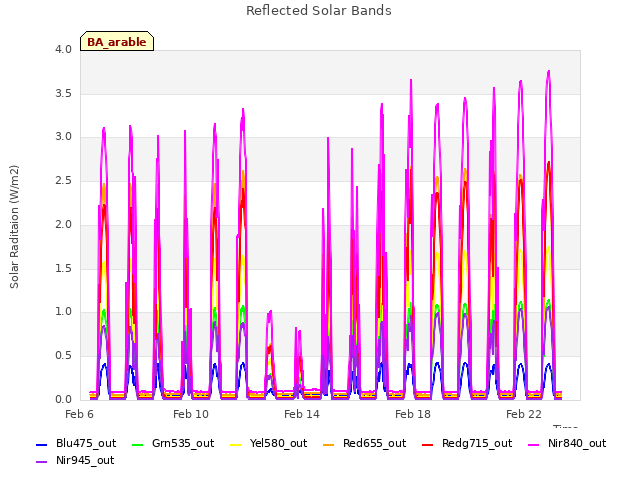Click the Feb 22 x-axis tick label
Viewport: 640px width, 480px height.
pos(524,414)
